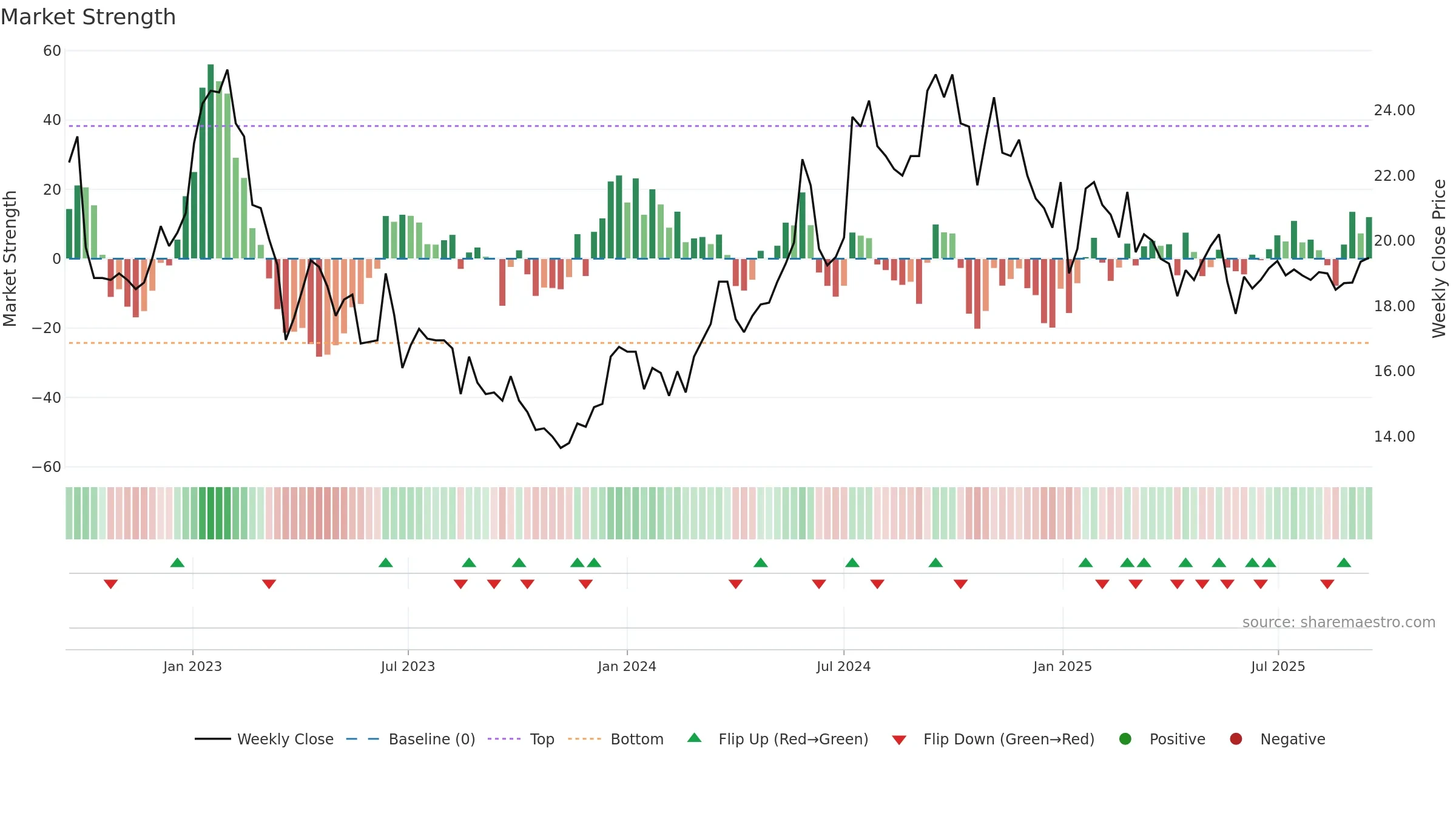
Task: Click the first green flip-up marker before Jan 2023
Action: pyautogui.click(x=177, y=562)
